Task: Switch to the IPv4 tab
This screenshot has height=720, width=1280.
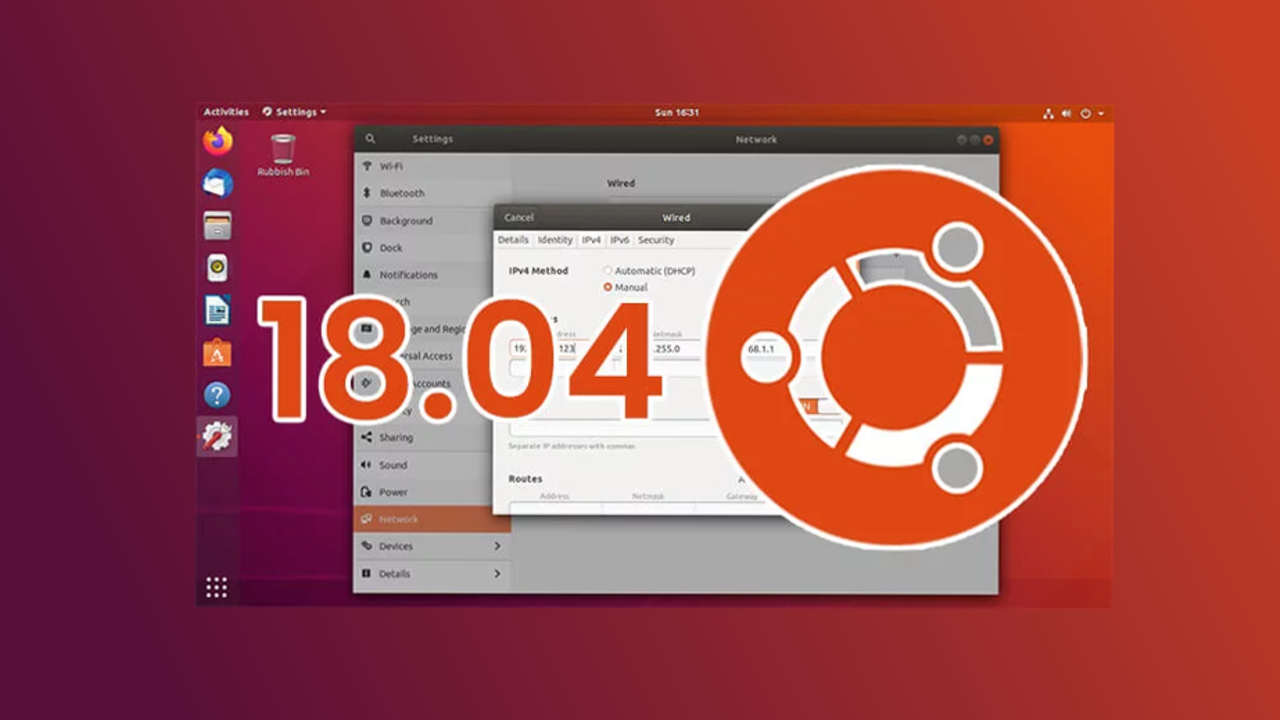Action: (592, 240)
